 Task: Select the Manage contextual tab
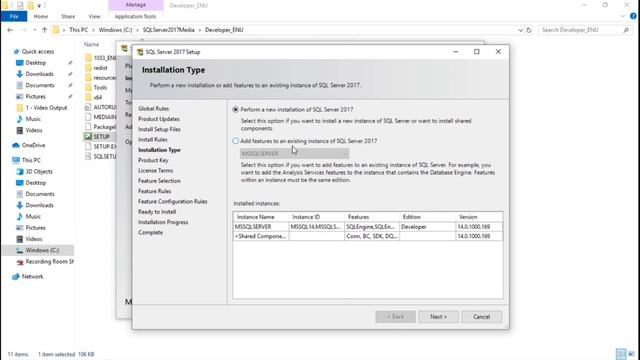pyautogui.click(x=136, y=5)
